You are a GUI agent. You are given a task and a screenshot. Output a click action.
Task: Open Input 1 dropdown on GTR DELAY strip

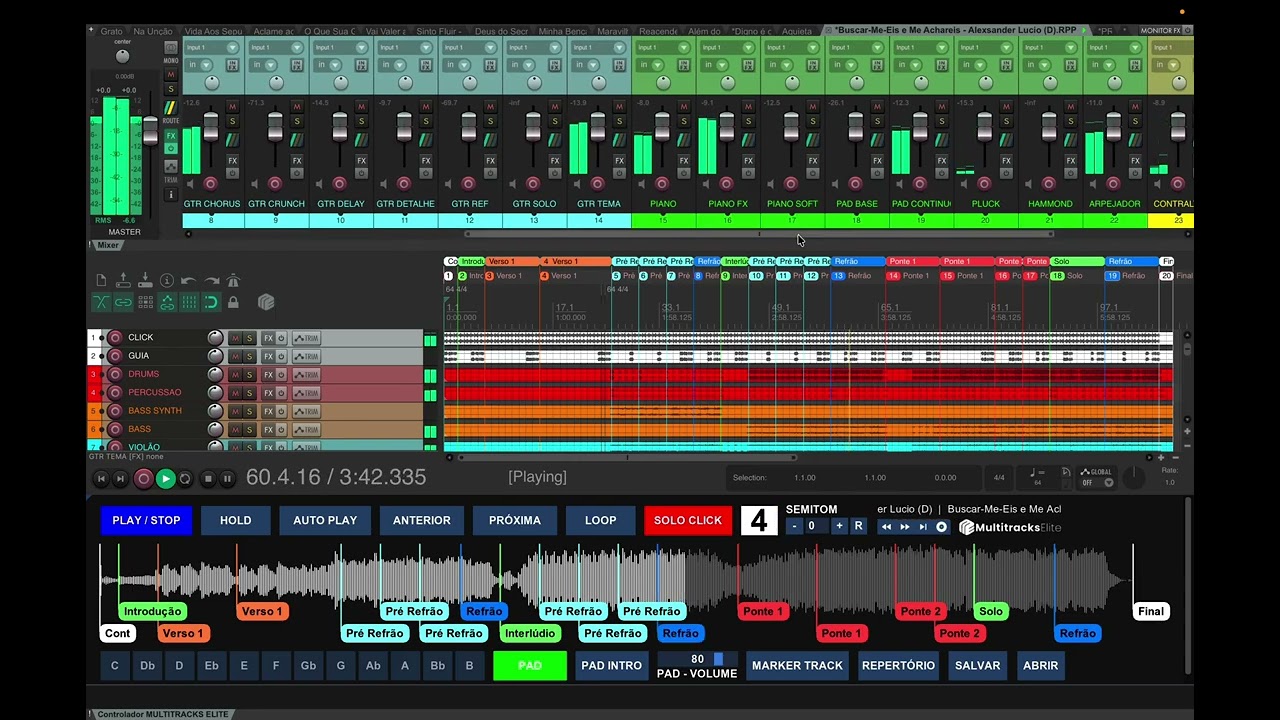click(340, 47)
